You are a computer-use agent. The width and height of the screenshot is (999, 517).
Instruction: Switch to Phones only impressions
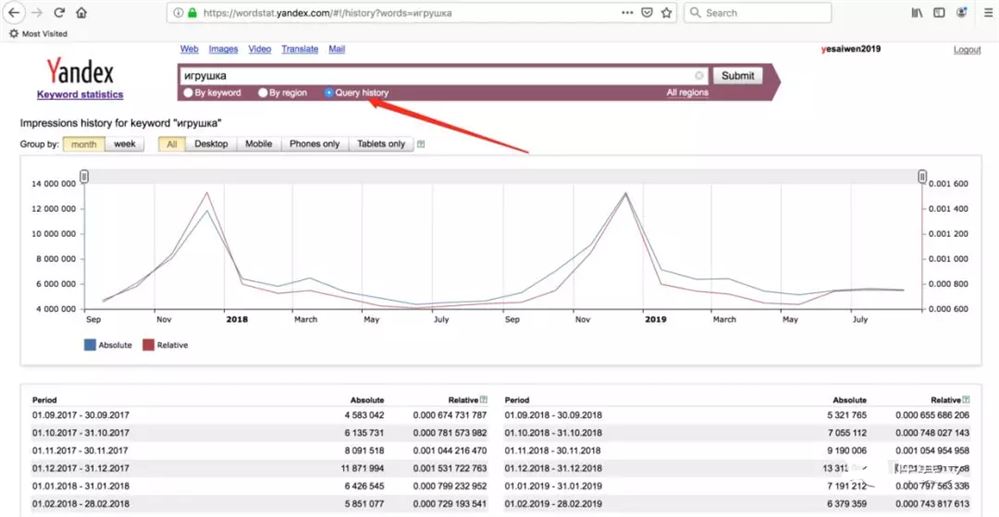point(315,144)
